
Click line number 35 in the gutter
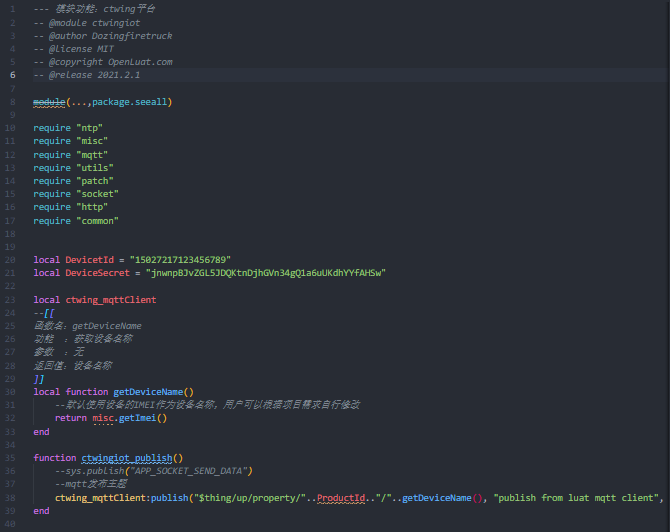tap(10, 458)
